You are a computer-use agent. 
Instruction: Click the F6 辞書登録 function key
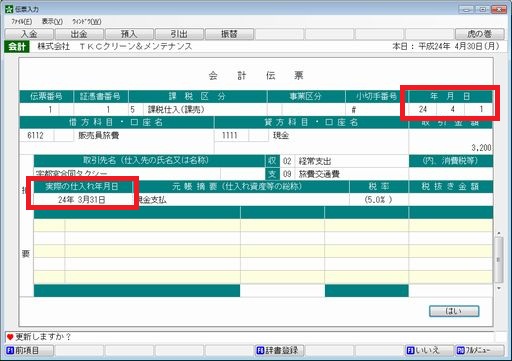279,350
